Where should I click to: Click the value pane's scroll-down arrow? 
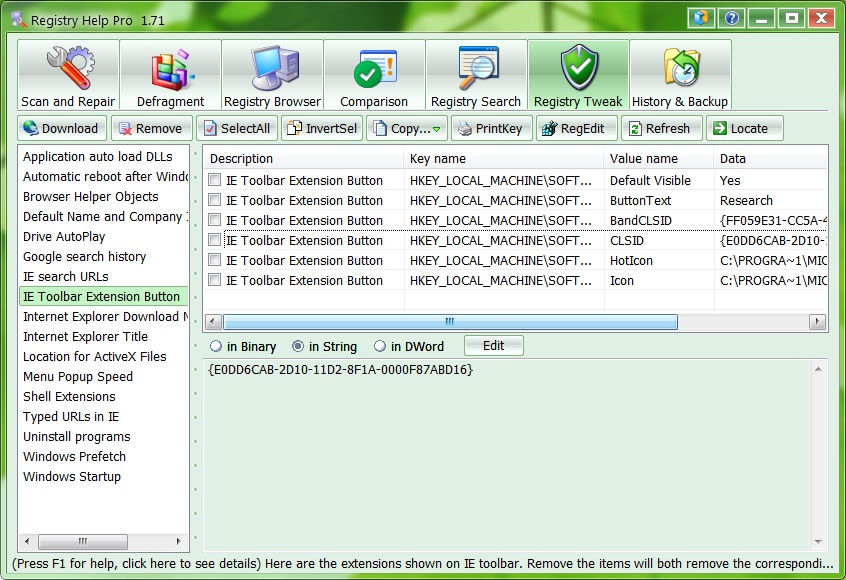pyautogui.click(x=818, y=541)
